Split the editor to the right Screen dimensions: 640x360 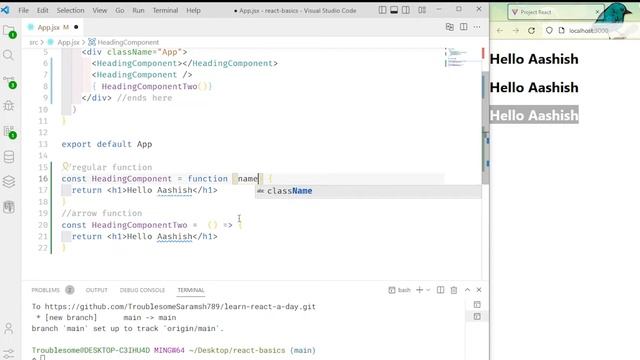(x=463, y=27)
